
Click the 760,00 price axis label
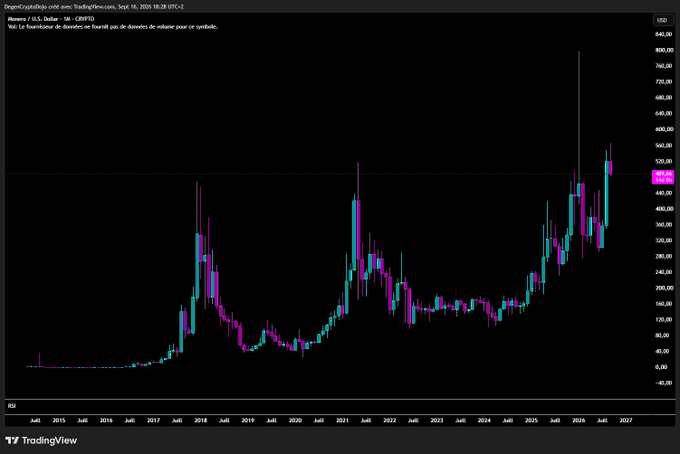tap(664, 66)
